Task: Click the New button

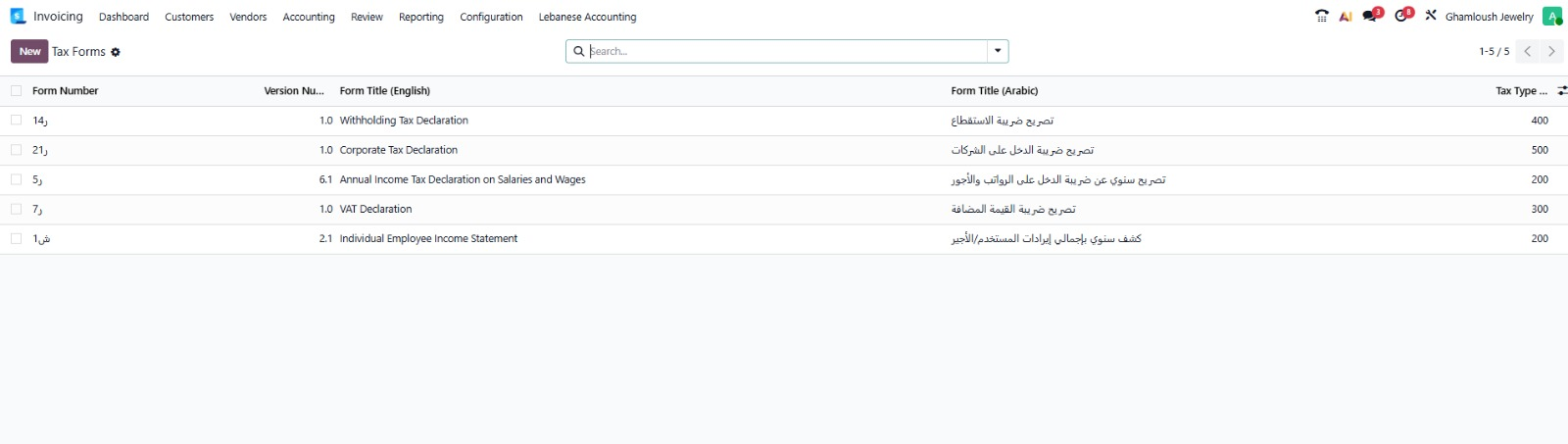Action: 29,51
